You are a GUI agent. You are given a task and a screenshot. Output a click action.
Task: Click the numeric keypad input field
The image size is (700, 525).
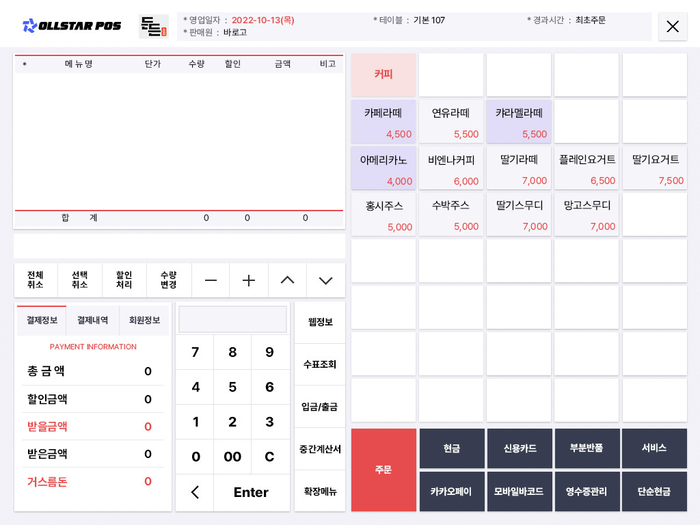(233, 319)
